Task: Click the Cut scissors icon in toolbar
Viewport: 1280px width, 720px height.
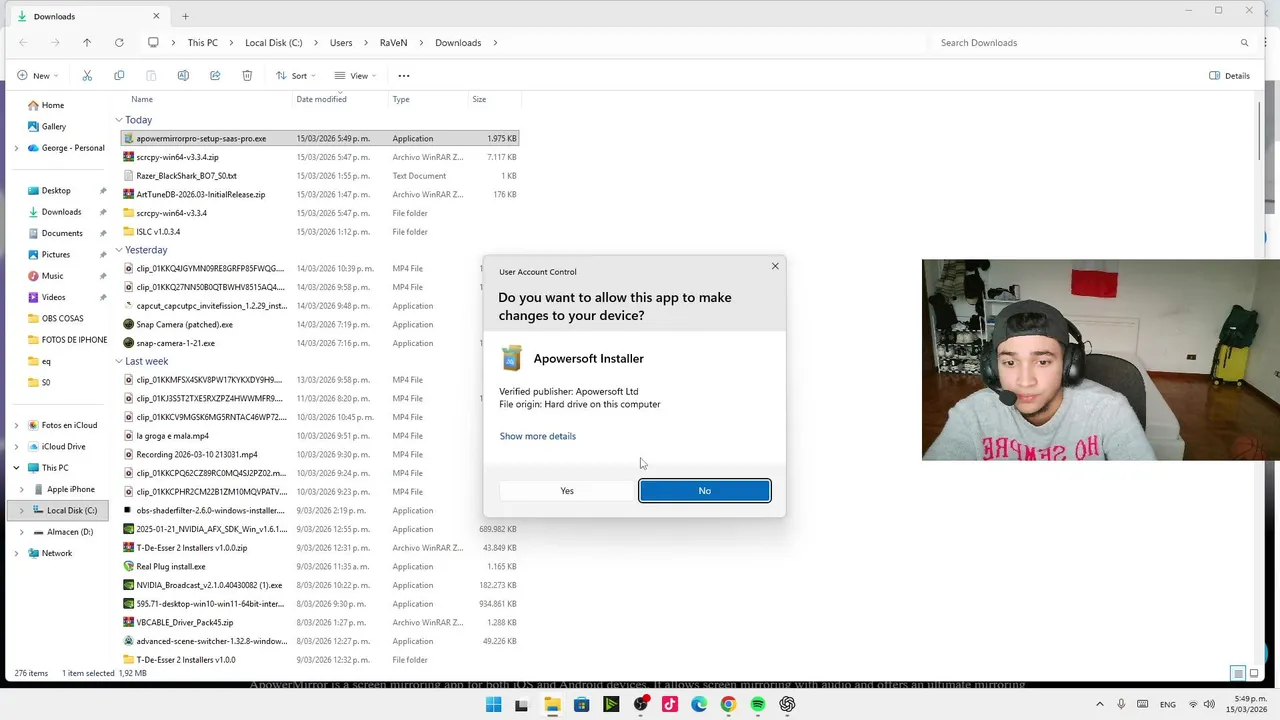Action: 87,76
